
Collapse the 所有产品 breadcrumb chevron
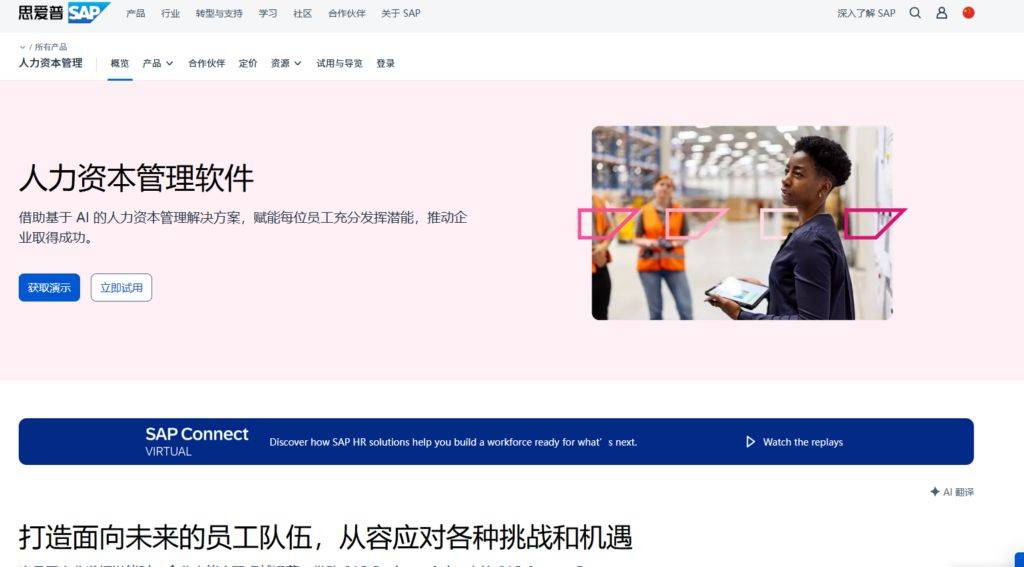pos(22,47)
